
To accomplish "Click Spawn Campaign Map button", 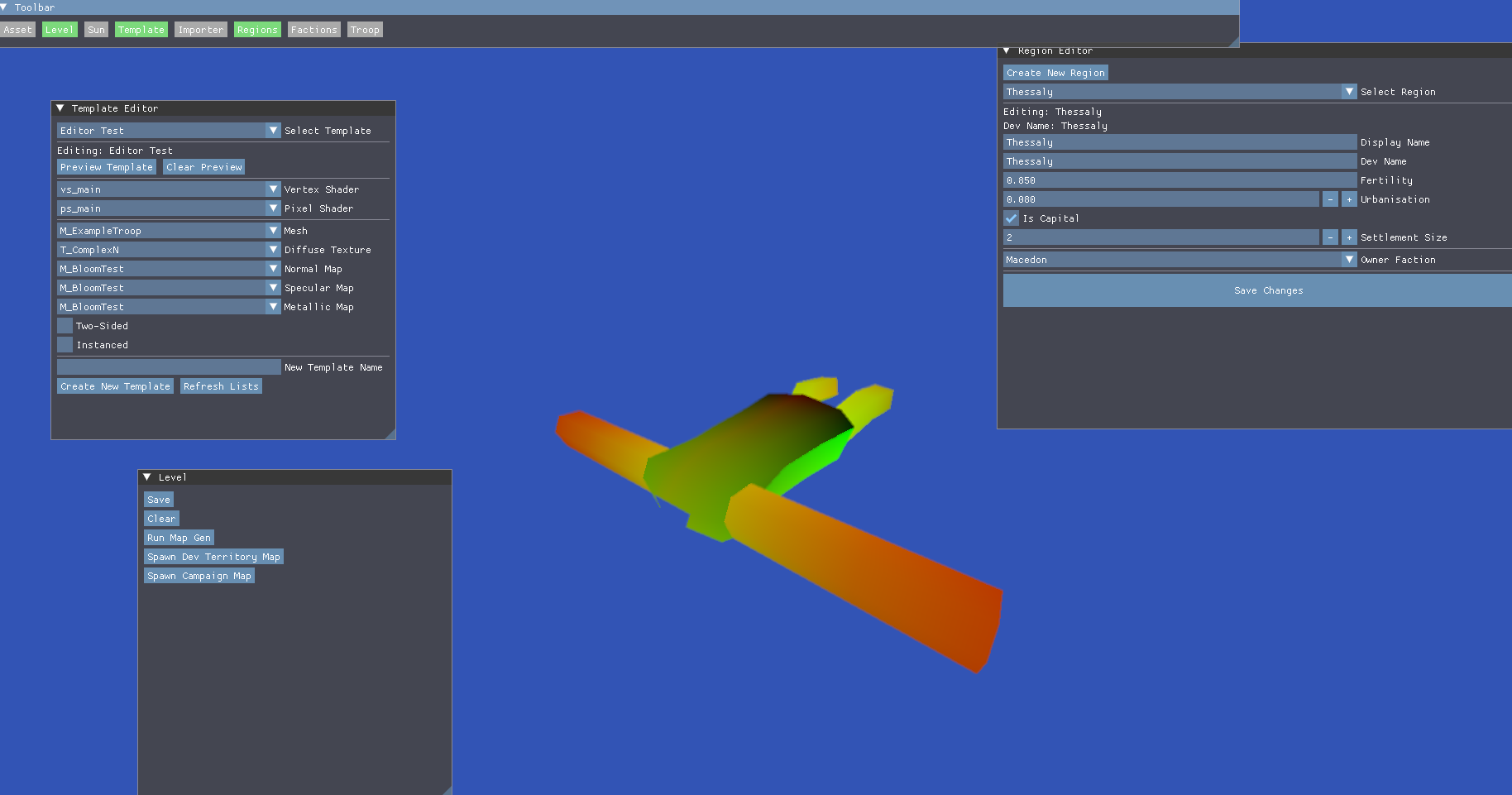I will pos(199,576).
